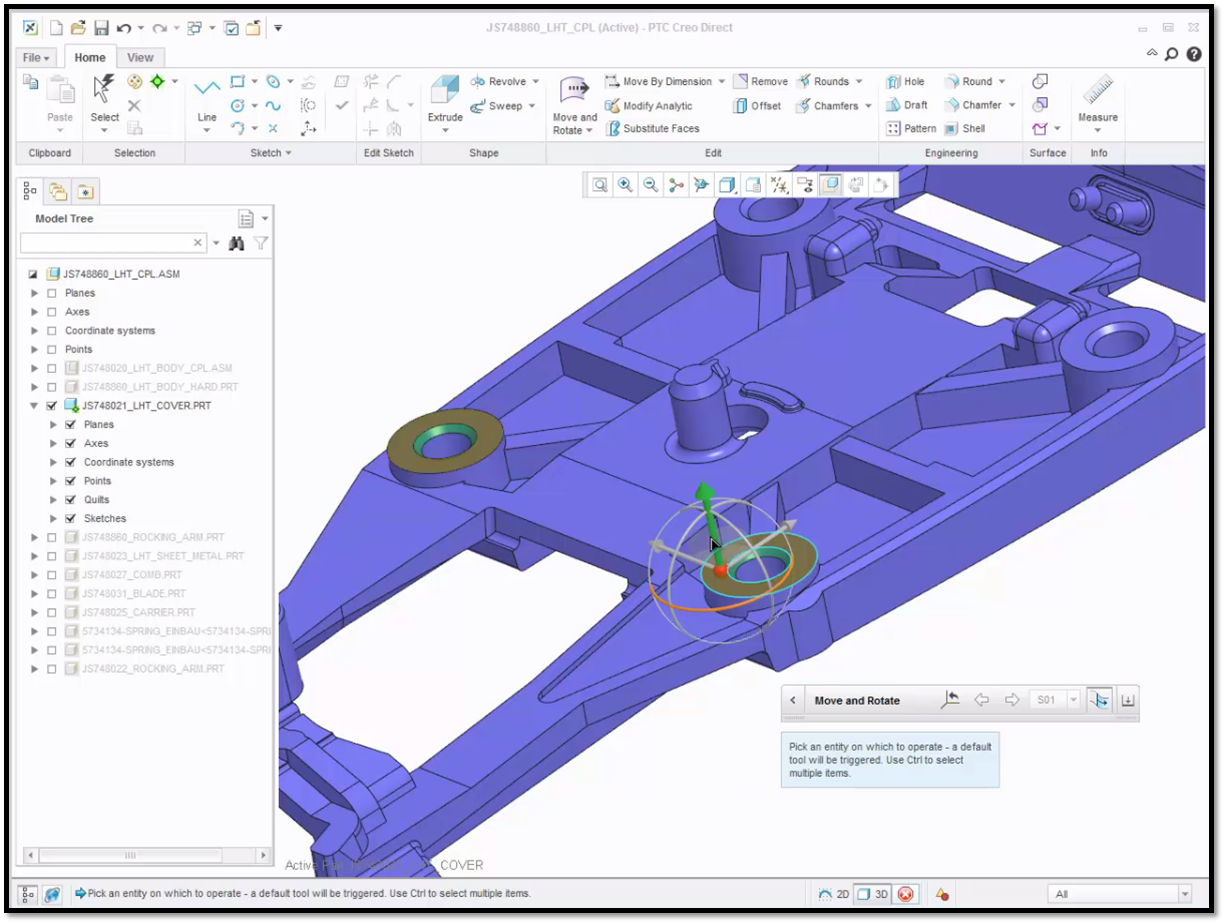Check the assembly-level Planes checkbox

52,293
